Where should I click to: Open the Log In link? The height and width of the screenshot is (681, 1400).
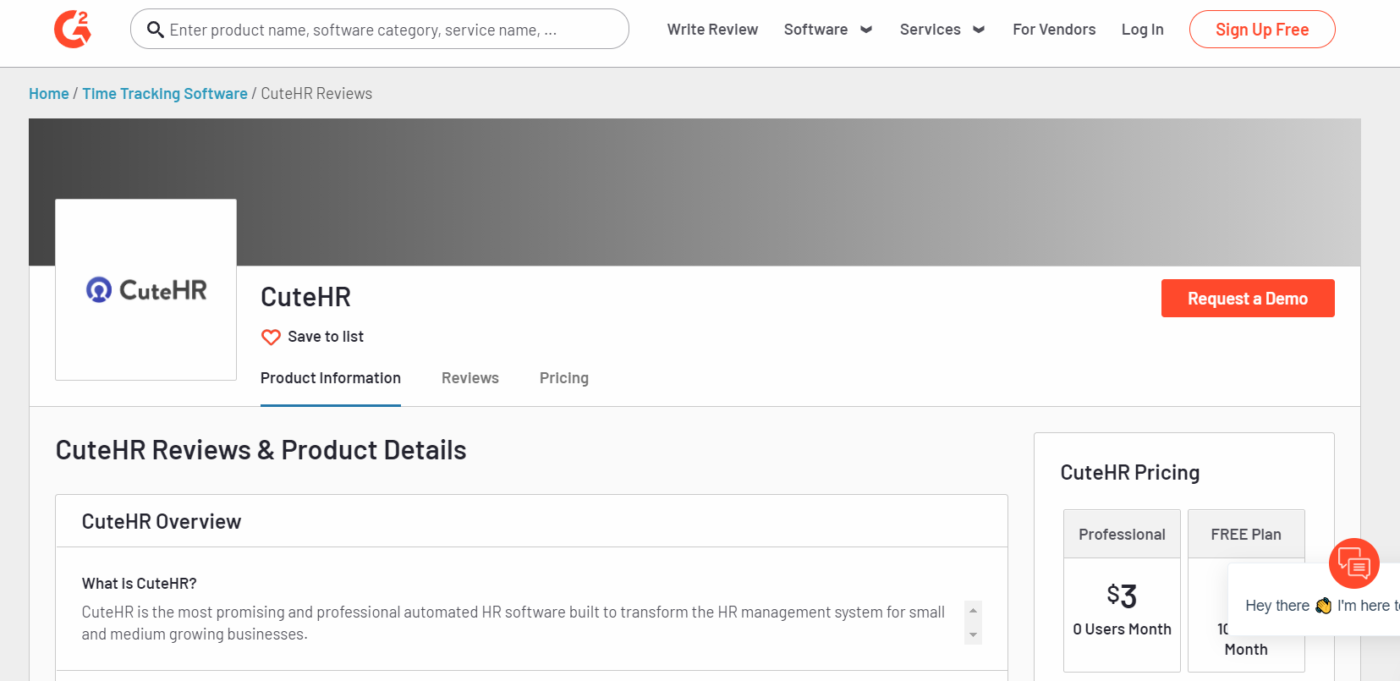1142,30
